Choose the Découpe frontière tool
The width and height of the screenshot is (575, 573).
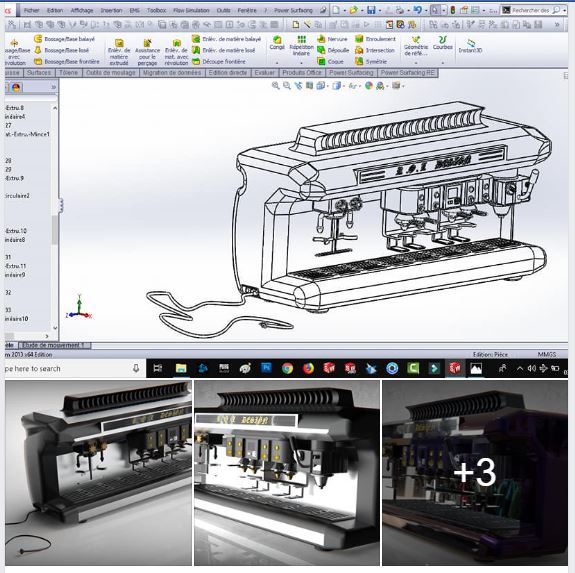coord(219,62)
